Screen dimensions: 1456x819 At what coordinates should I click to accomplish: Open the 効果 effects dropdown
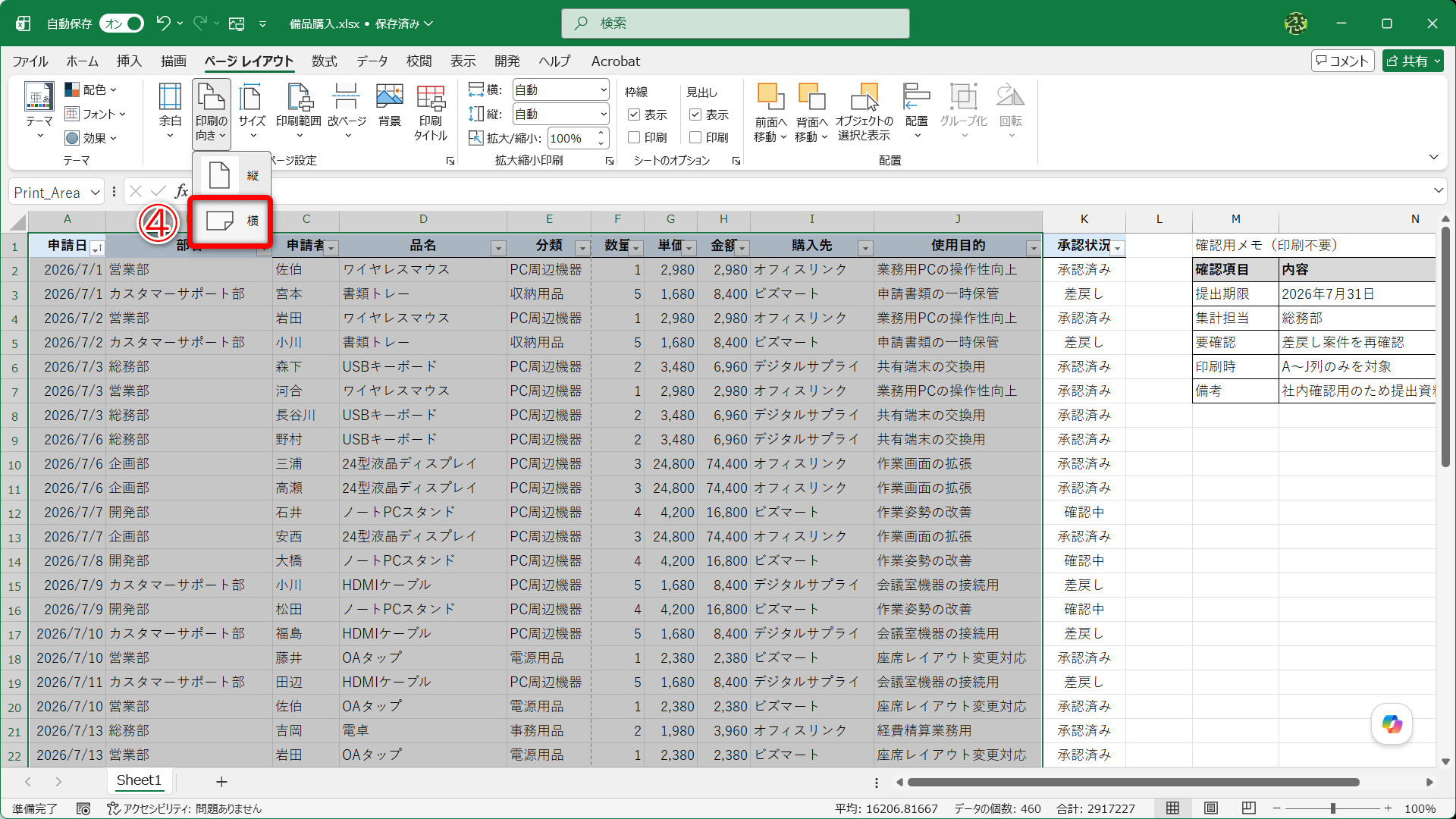tap(91, 138)
